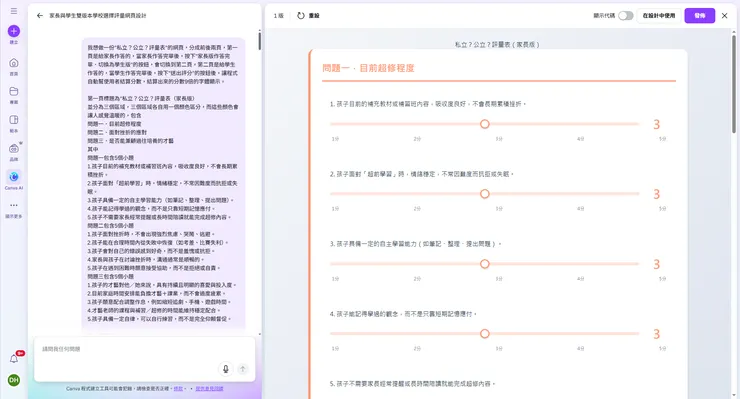740x399 pixels.
Task: Click the chat panel vertical scrollbar
Action: tap(259, 41)
